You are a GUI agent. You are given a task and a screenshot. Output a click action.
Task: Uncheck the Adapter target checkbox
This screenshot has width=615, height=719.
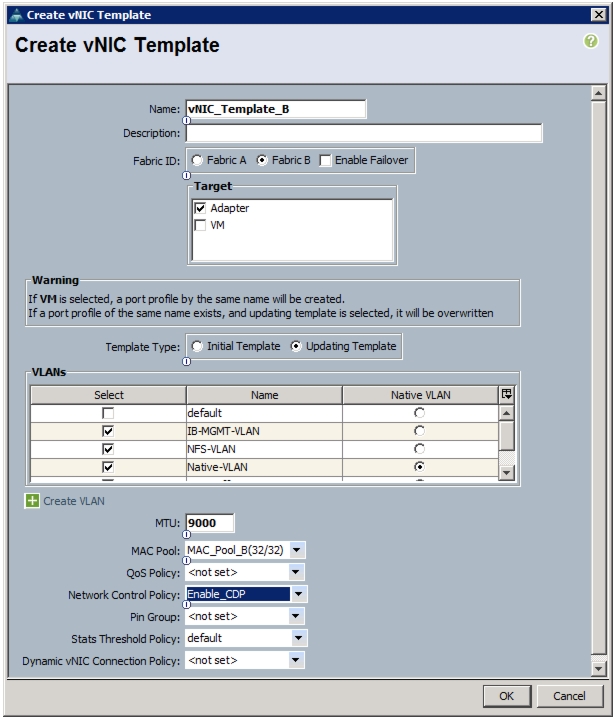(200, 208)
